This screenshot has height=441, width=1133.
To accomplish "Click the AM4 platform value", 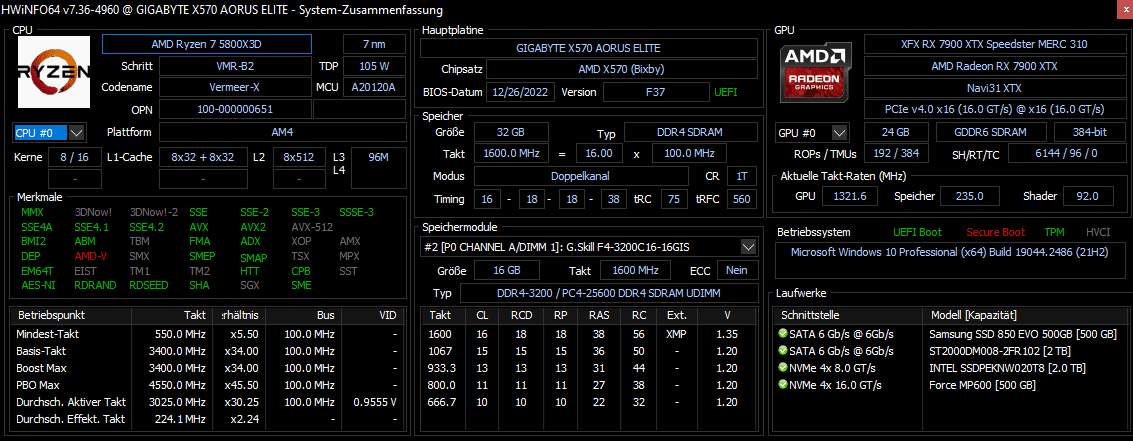I will [x=282, y=132].
